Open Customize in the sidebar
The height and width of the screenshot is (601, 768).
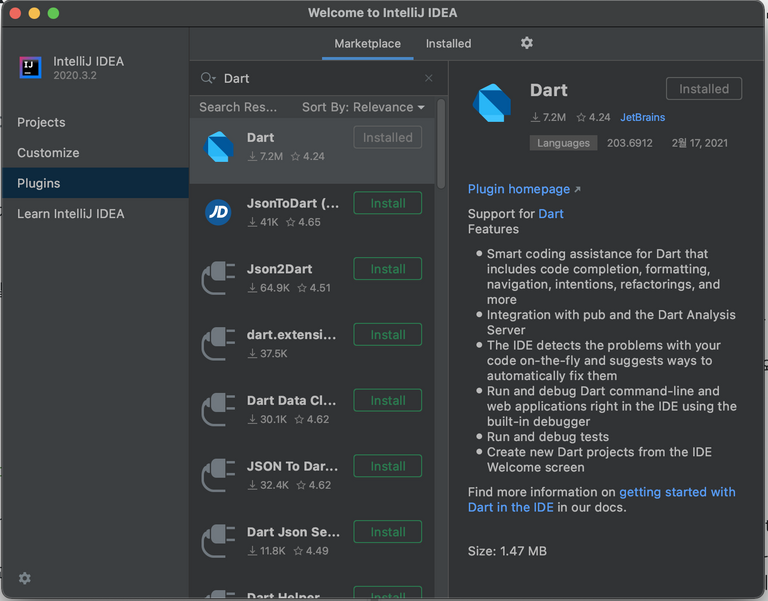pos(48,153)
